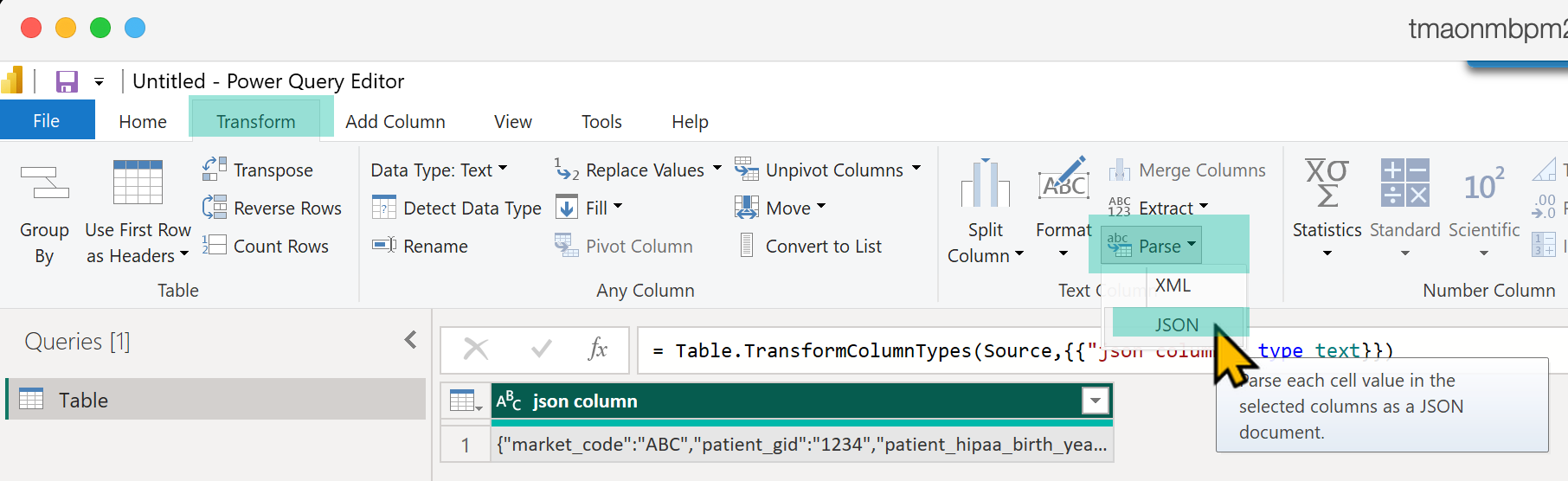Click the fx function icon
1568x481 pixels.
coord(598,349)
